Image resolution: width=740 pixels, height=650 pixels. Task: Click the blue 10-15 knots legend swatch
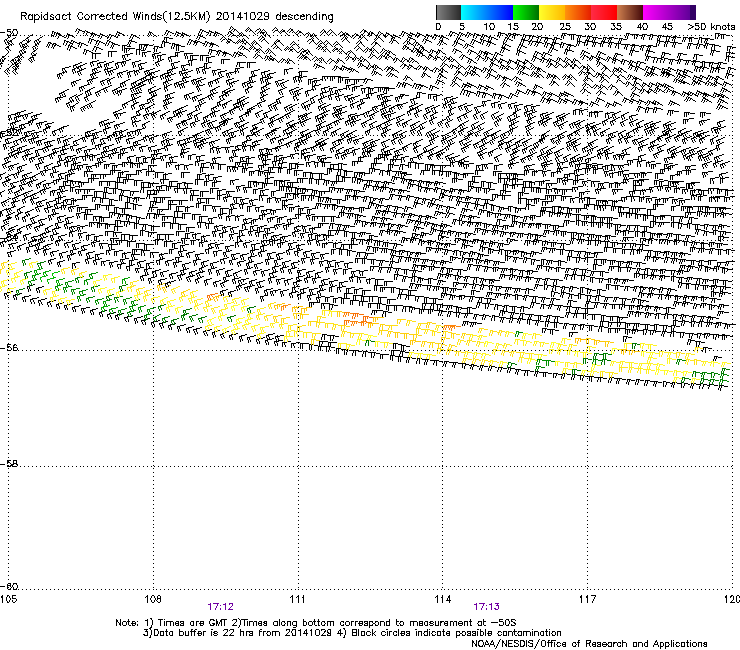500,12
